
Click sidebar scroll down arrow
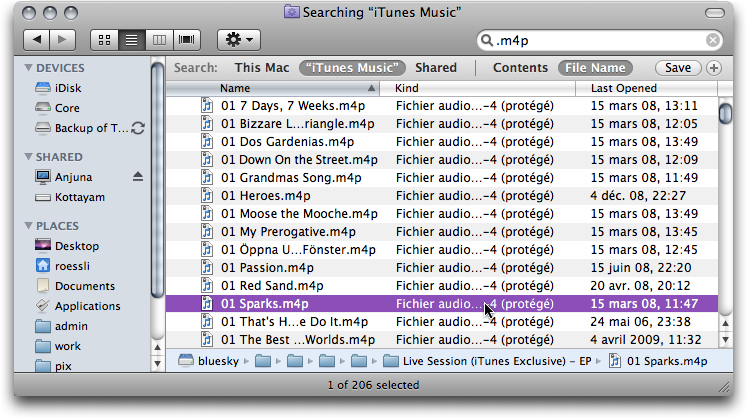157,364
